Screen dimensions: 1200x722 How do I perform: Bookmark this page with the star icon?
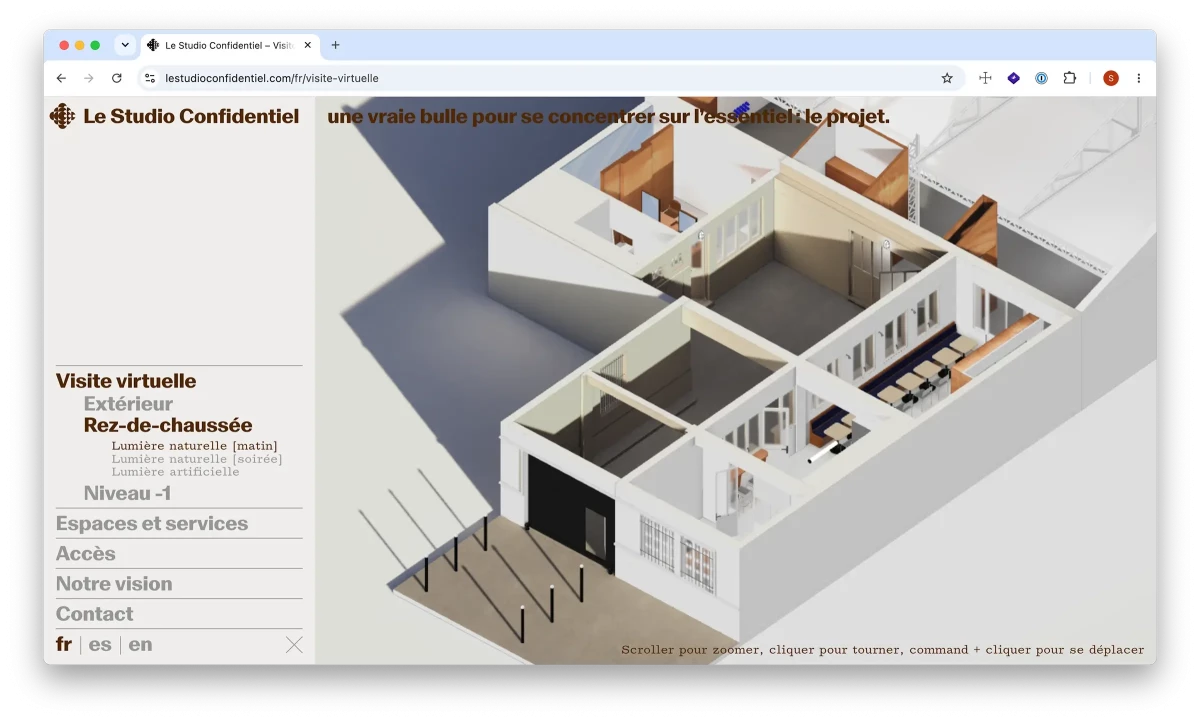(x=947, y=78)
